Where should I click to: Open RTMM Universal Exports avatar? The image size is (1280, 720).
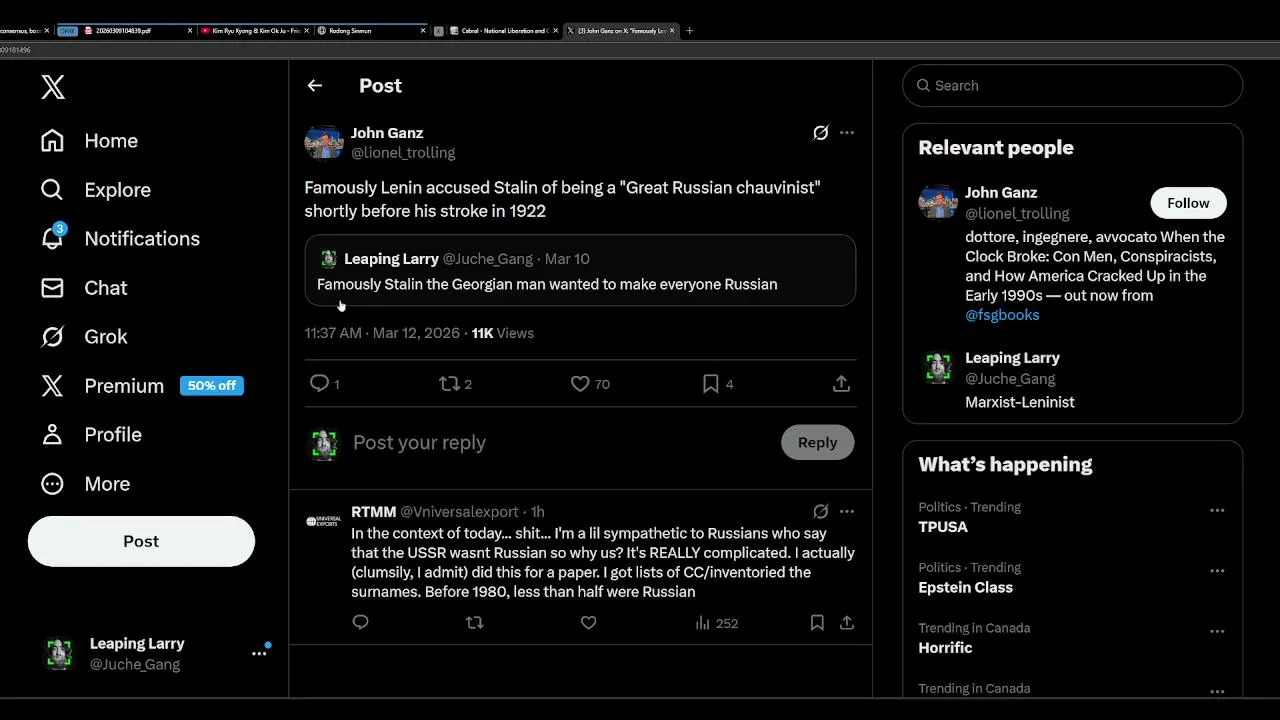(x=324, y=521)
